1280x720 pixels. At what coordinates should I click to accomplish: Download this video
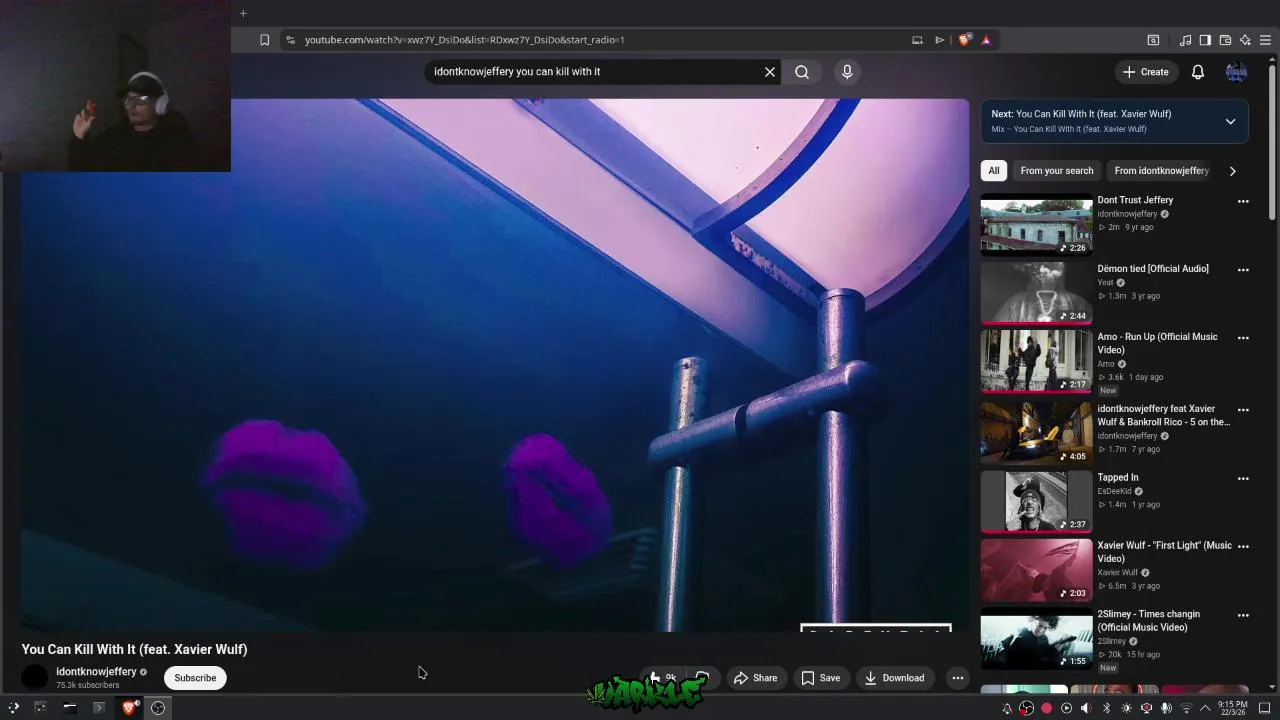point(894,678)
